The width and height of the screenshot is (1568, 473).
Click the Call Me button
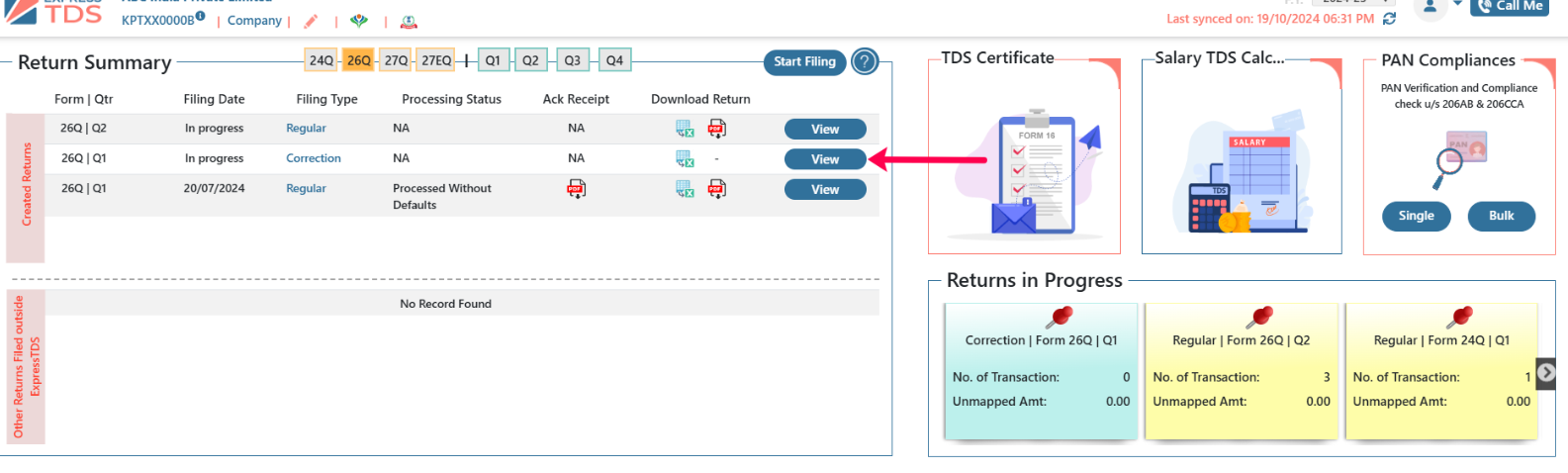click(1510, 7)
